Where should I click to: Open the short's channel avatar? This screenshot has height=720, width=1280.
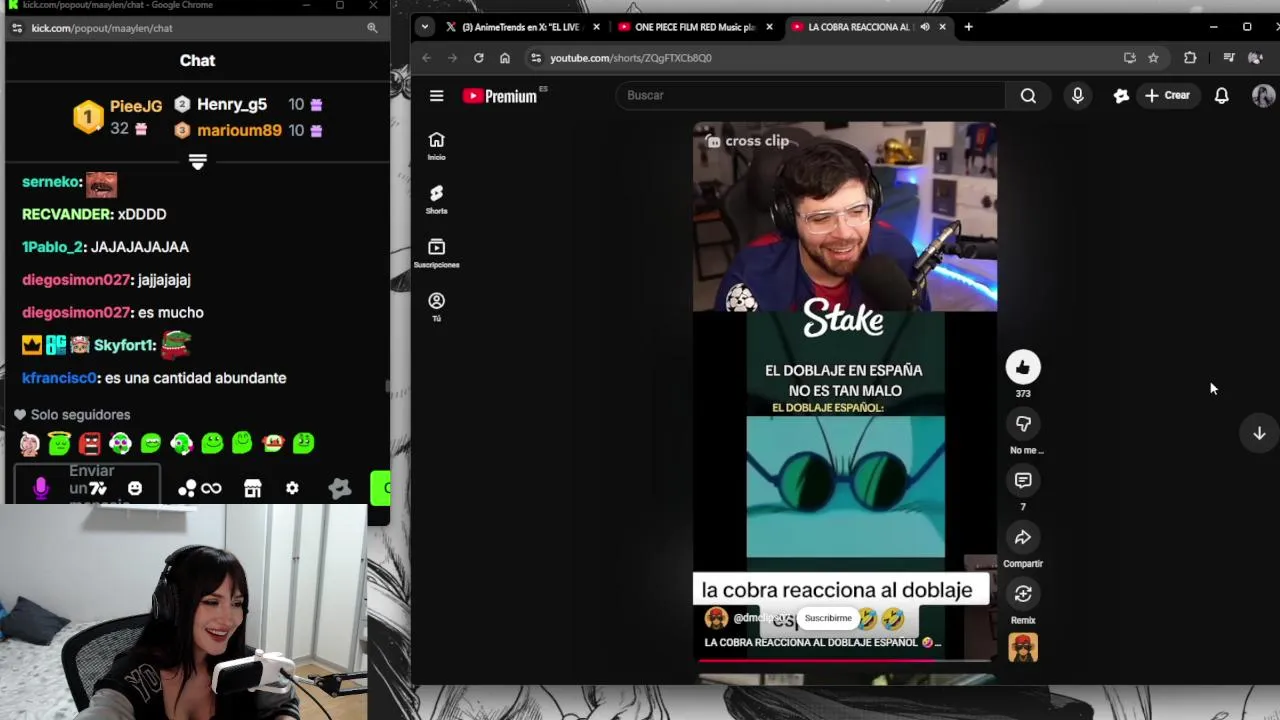pyautogui.click(x=716, y=618)
